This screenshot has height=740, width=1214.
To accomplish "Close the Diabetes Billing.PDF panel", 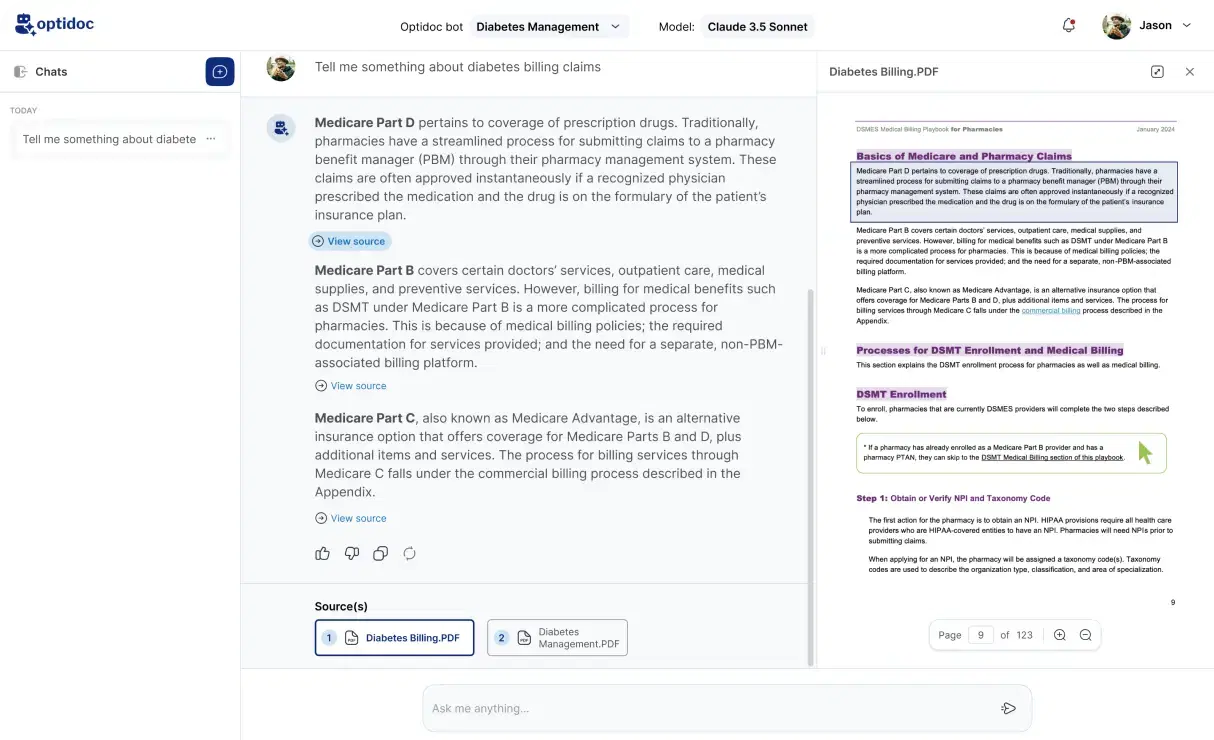I will point(1190,72).
